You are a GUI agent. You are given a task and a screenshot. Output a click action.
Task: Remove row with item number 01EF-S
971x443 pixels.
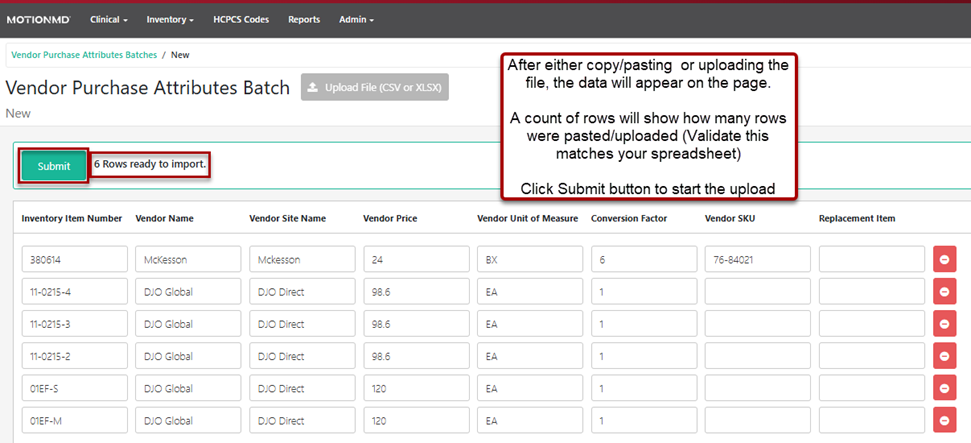tap(944, 388)
